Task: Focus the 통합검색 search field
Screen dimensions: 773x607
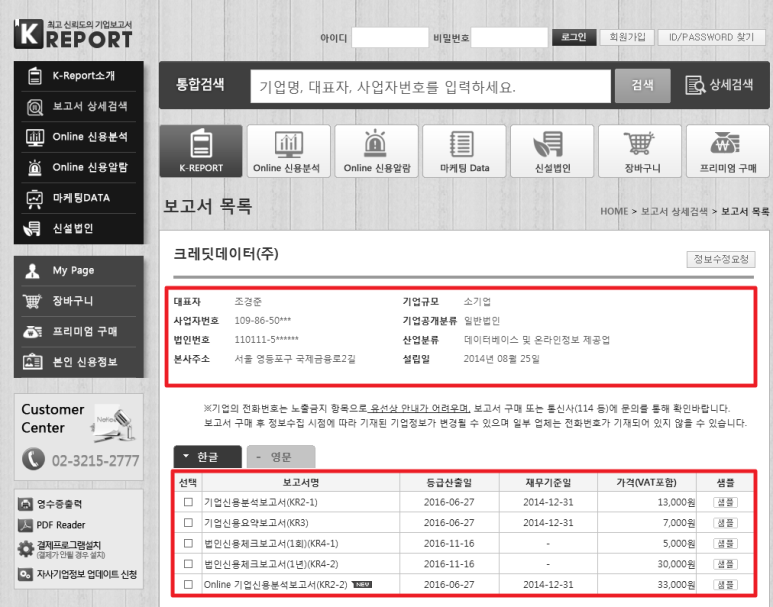Action: [430, 86]
